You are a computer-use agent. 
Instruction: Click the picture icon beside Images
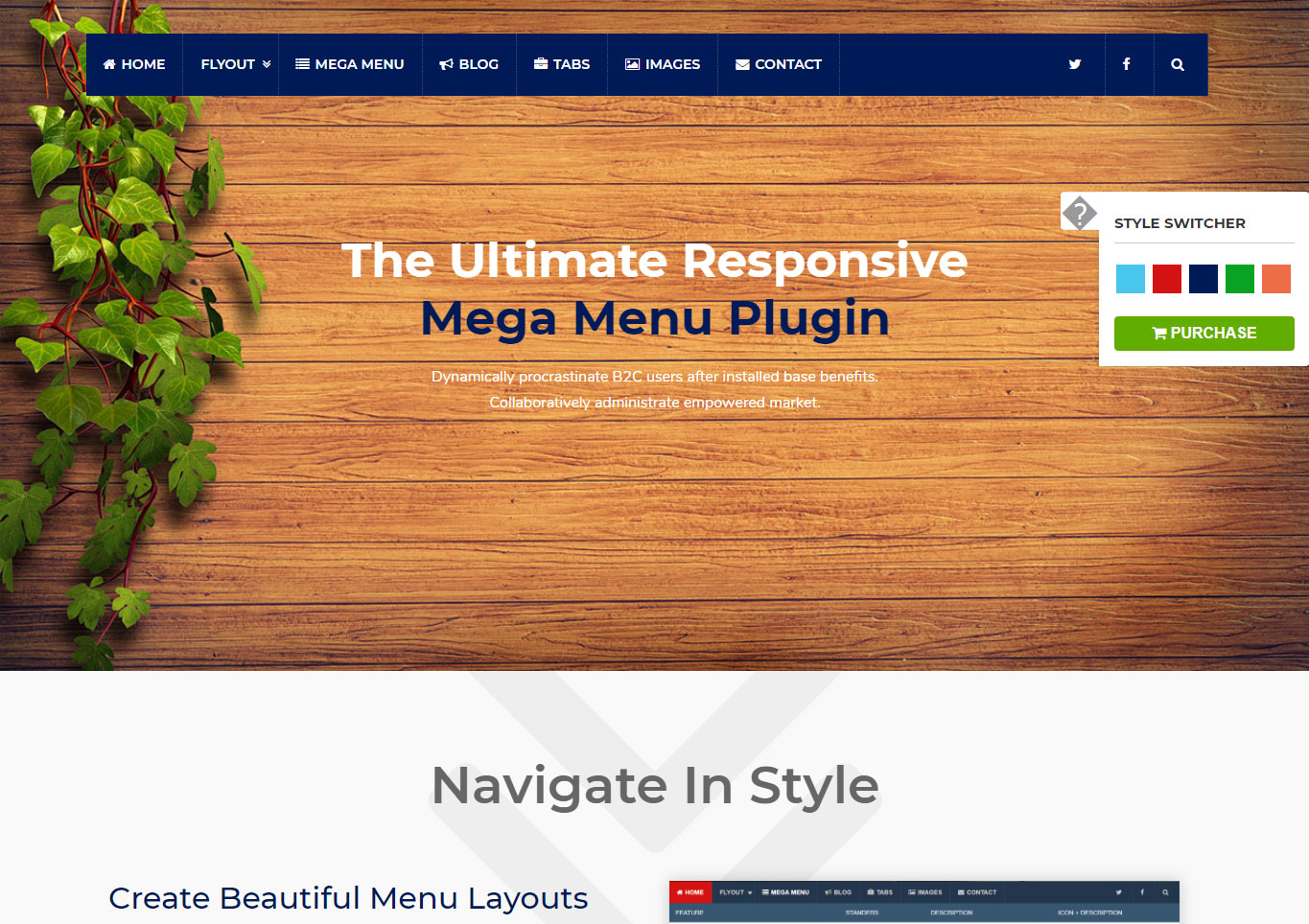coord(632,64)
